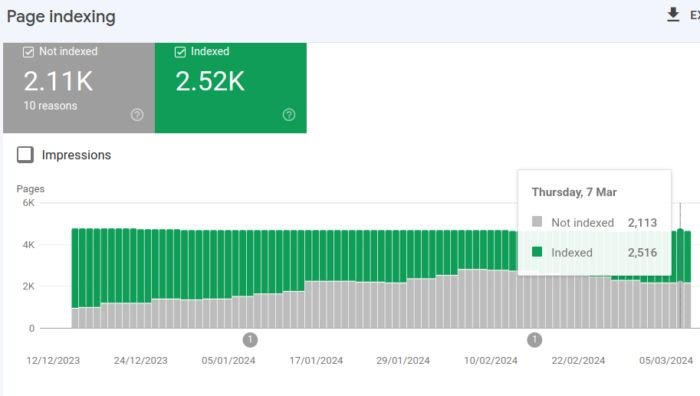
Task: Click the Pages axis title
Action: 30,189
